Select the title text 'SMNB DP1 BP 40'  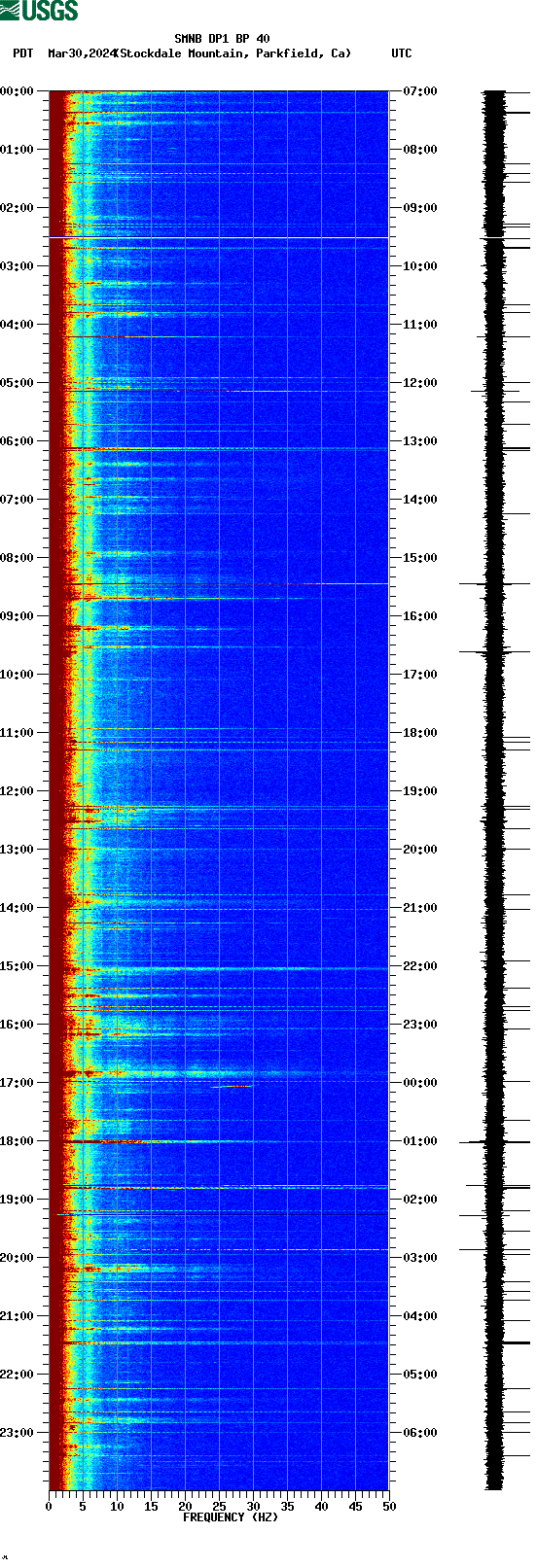[222, 39]
